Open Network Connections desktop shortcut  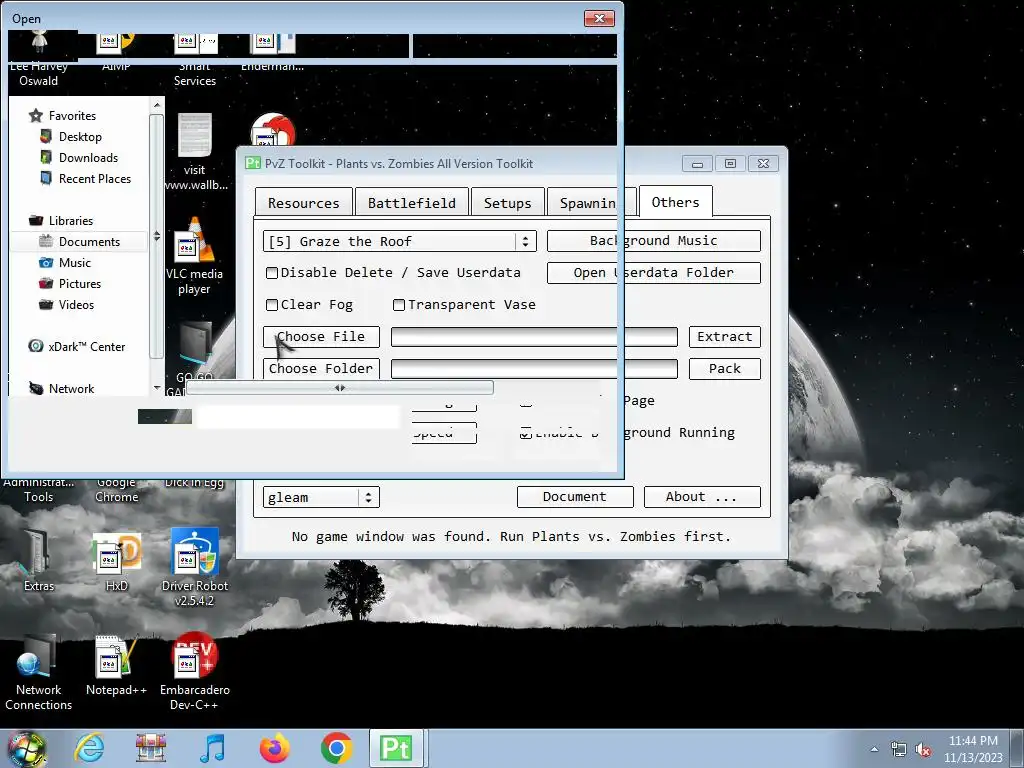pos(38,673)
